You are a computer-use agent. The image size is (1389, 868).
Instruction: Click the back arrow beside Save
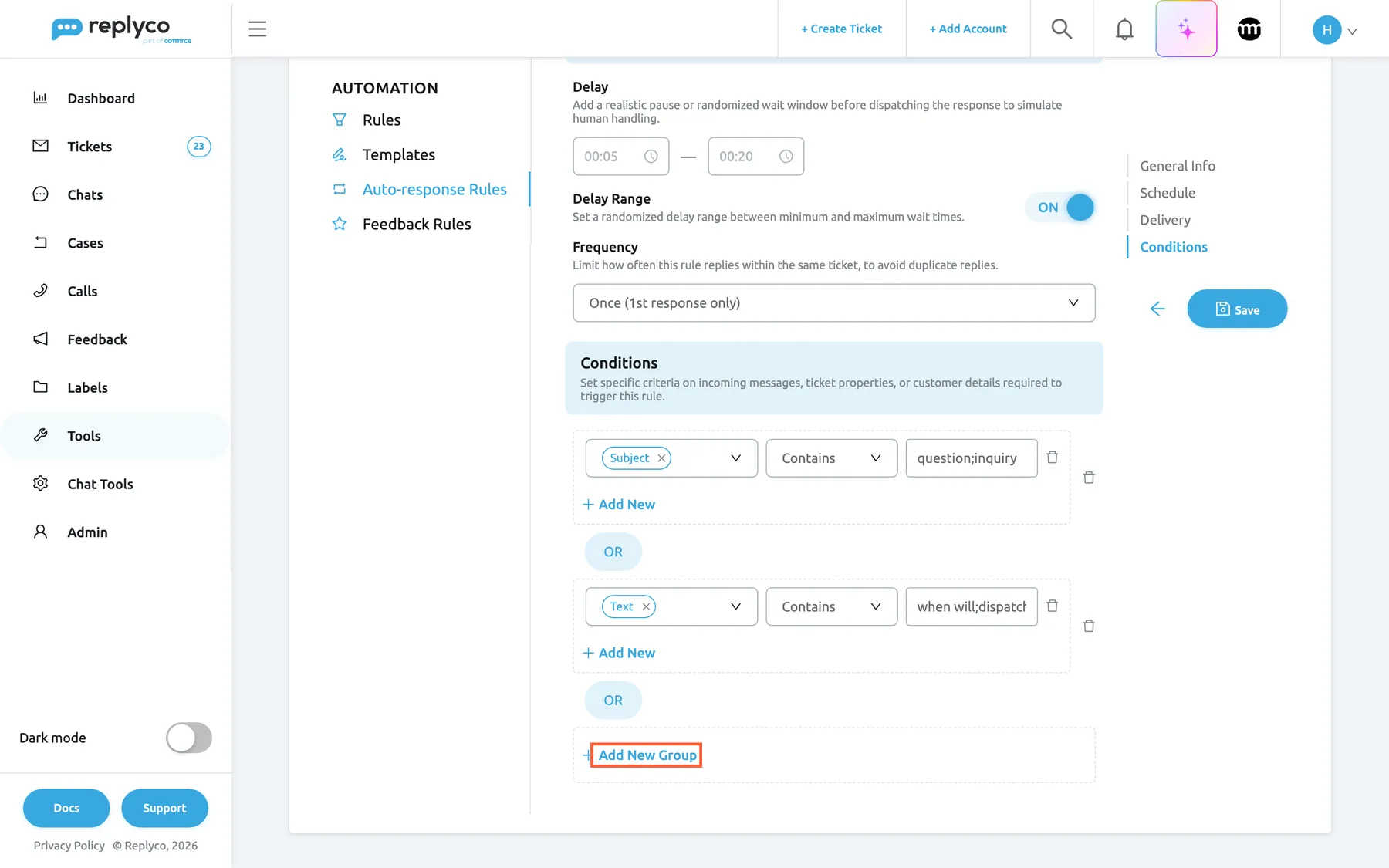click(1157, 309)
